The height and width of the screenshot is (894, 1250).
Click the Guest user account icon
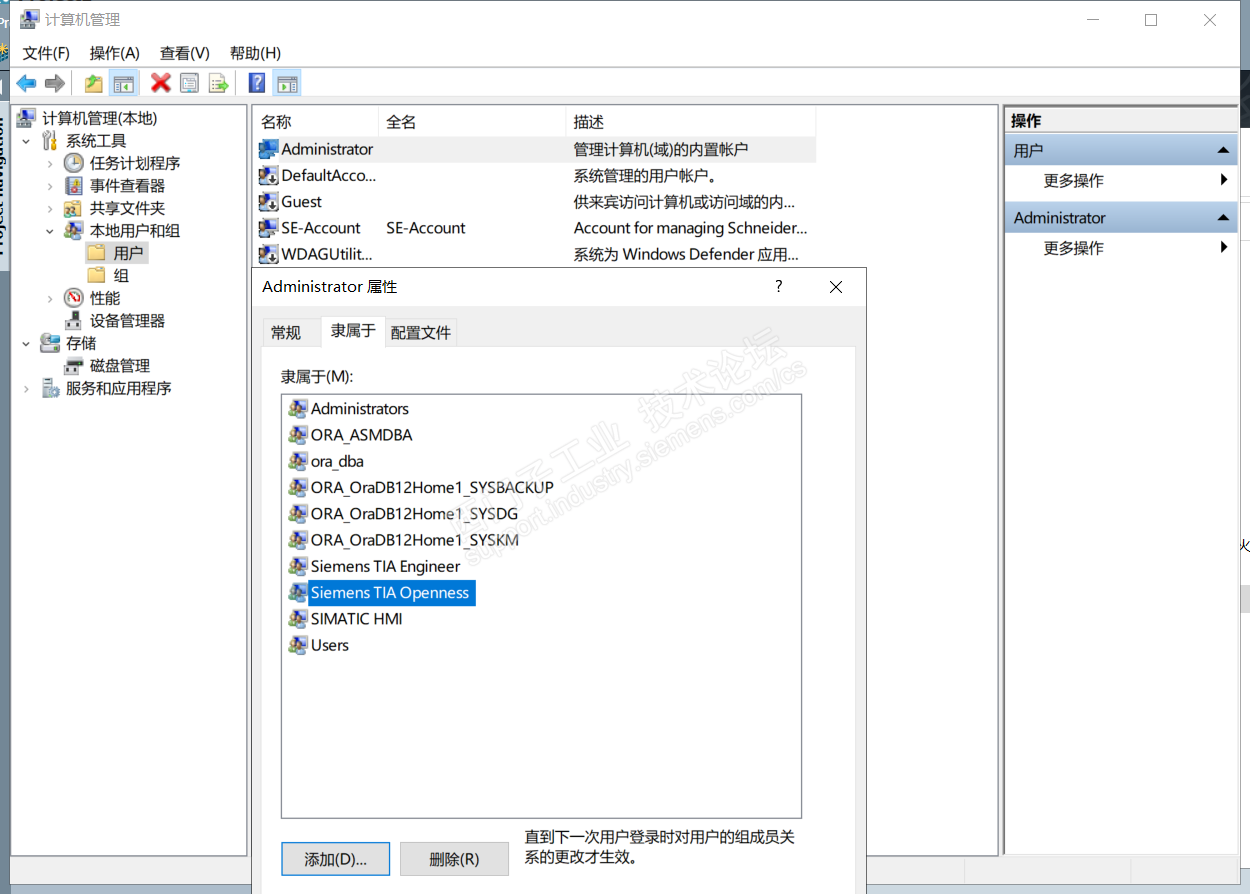(268, 201)
